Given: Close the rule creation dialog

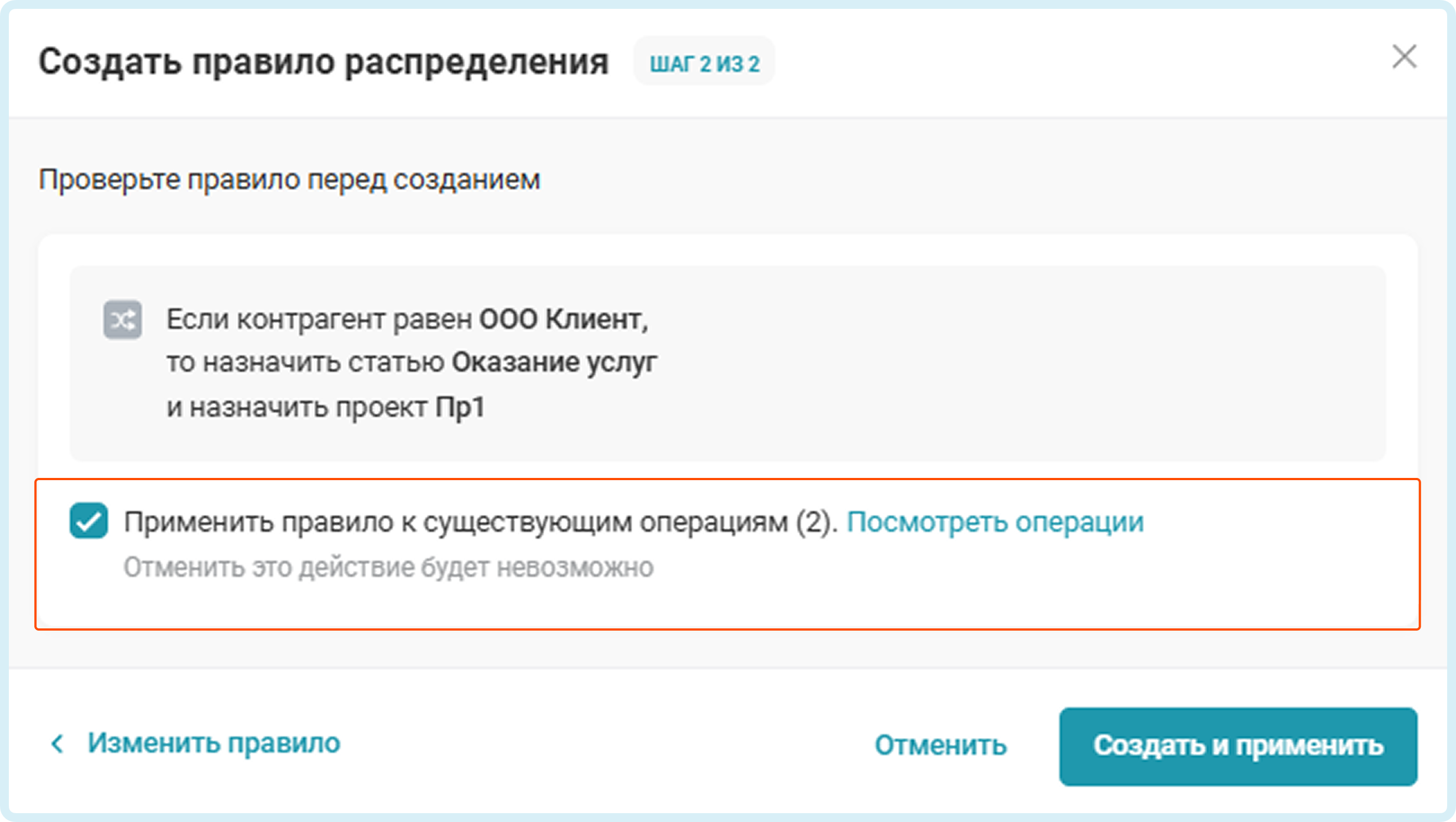Looking at the screenshot, I should 1404,57.
